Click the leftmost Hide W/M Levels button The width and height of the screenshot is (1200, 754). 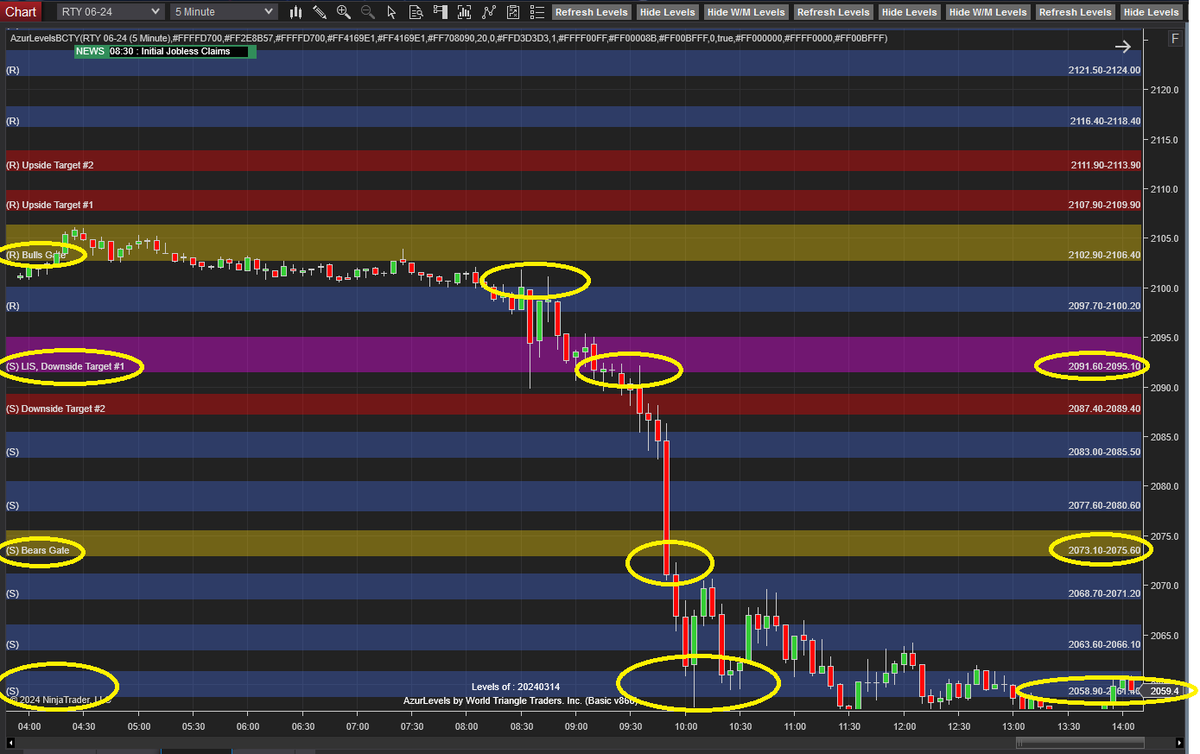[x=746, y=12]
